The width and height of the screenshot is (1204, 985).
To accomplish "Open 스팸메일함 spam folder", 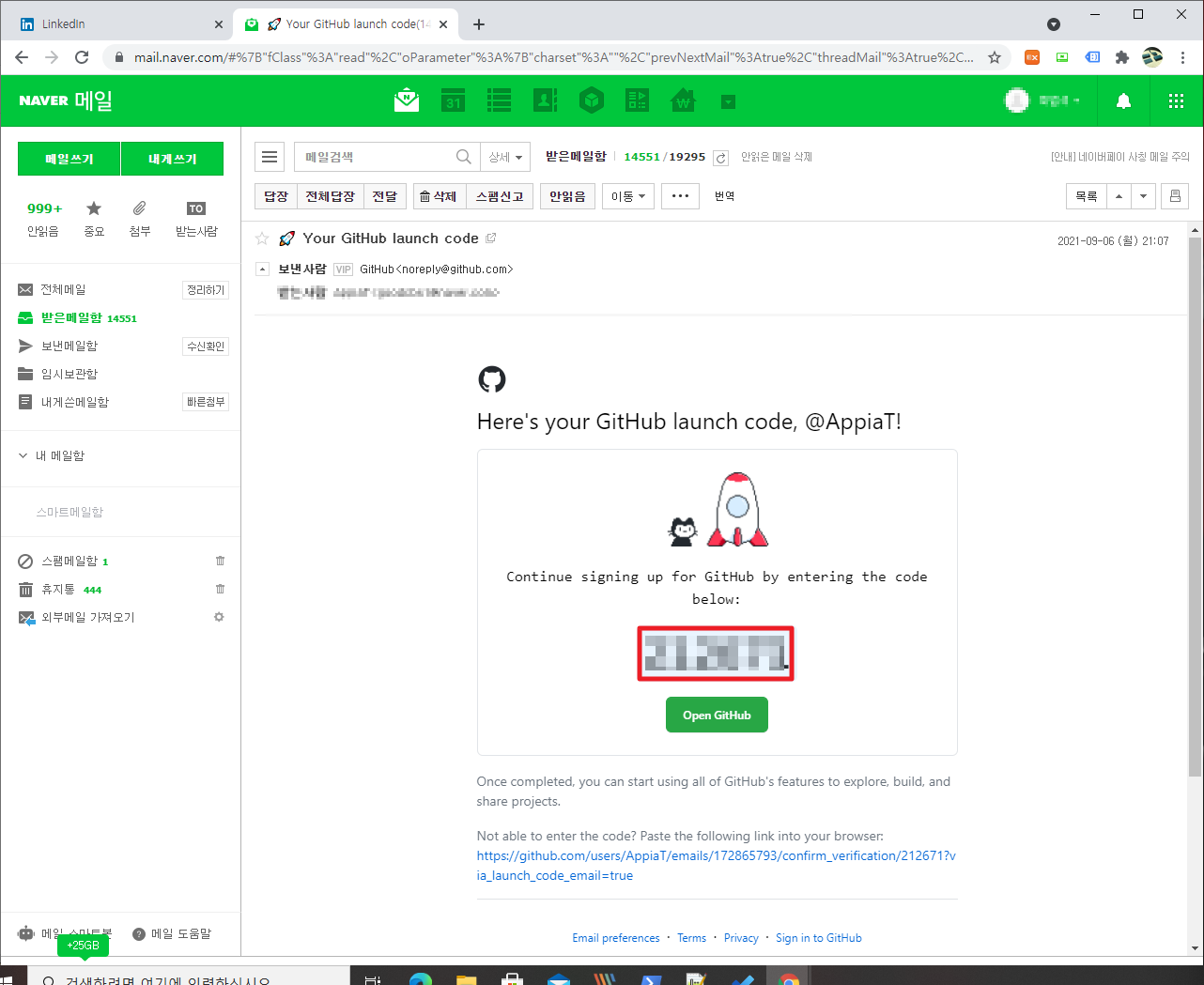I will (69, 561).
